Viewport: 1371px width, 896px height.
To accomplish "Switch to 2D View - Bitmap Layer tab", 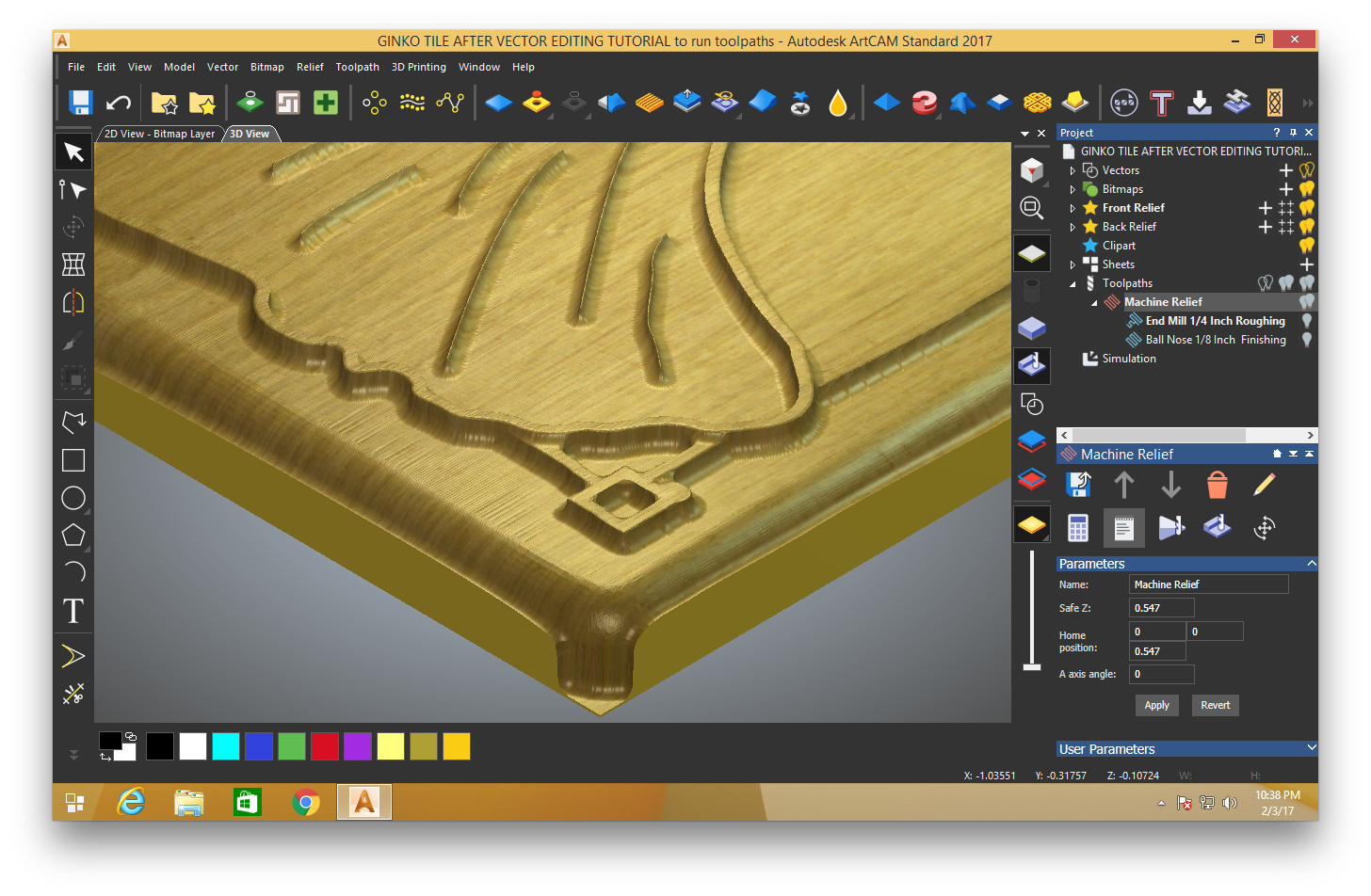I will click(x=159, y=134).
